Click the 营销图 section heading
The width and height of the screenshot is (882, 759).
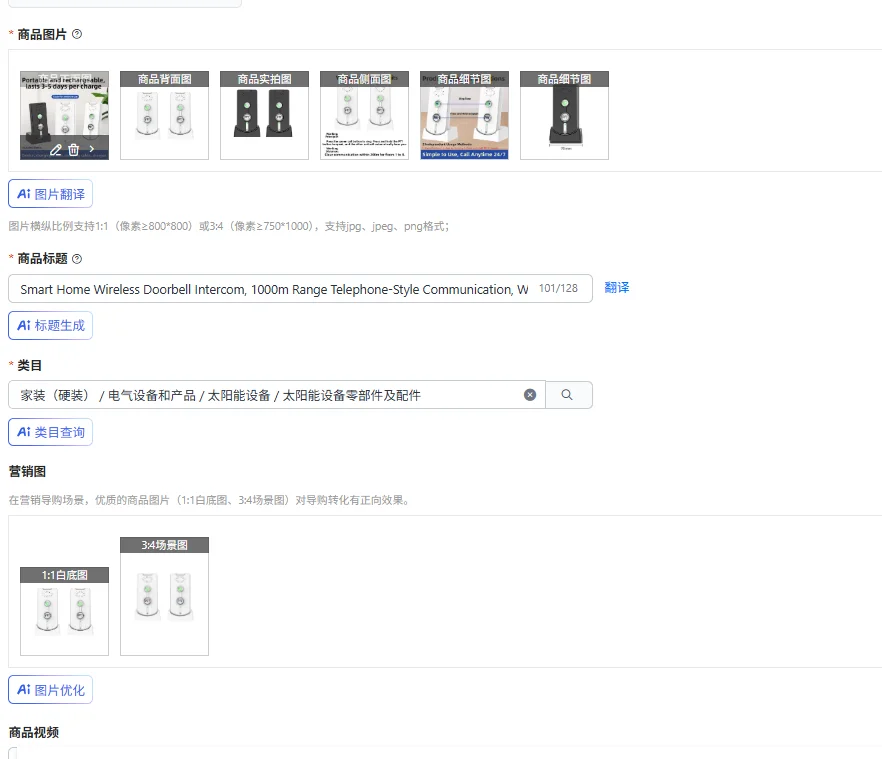27,471
